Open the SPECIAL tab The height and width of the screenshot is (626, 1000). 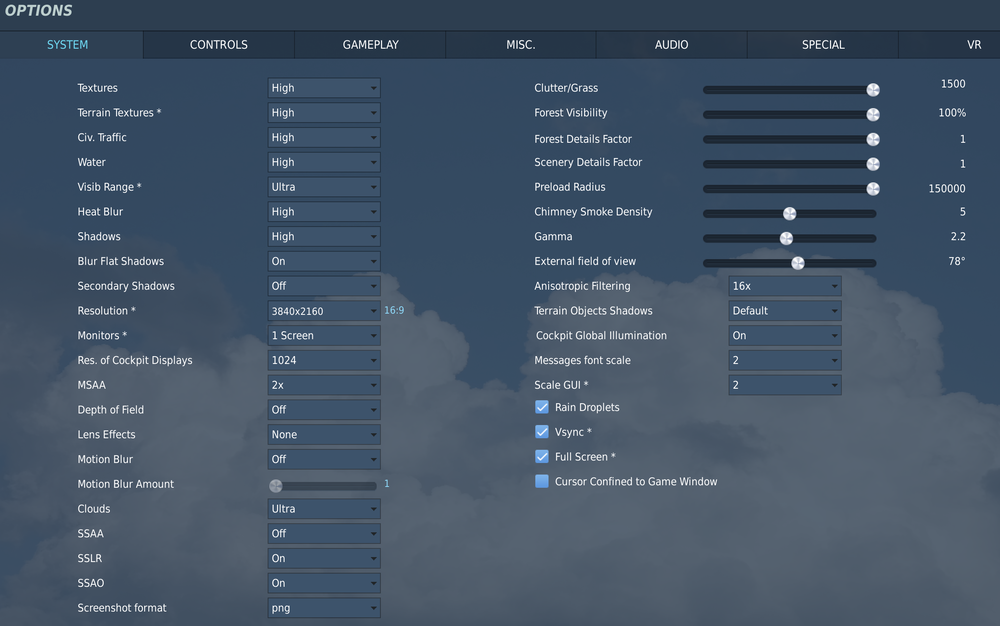coord(823,45)
